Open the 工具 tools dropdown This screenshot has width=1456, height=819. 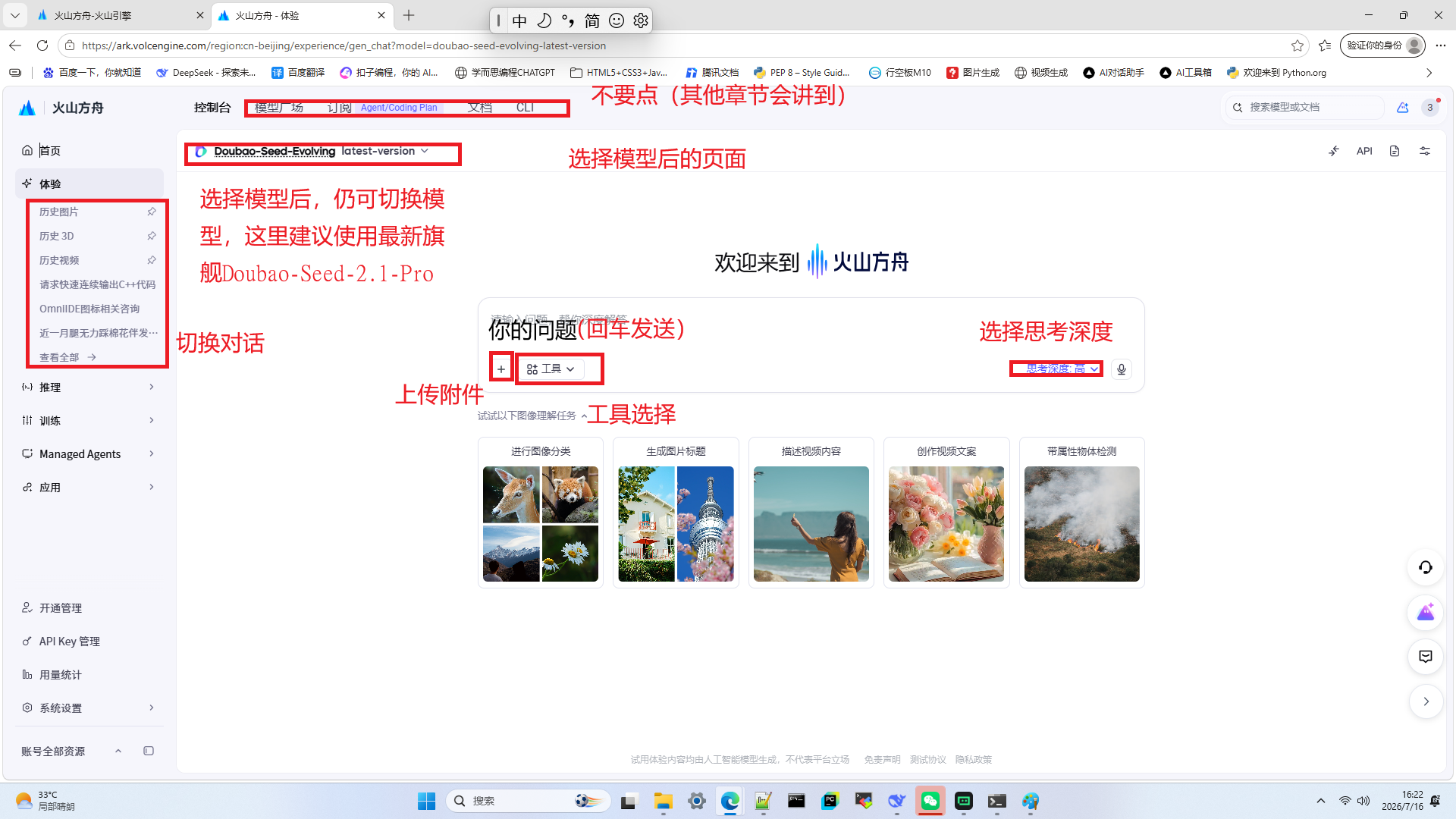(551, 369)
